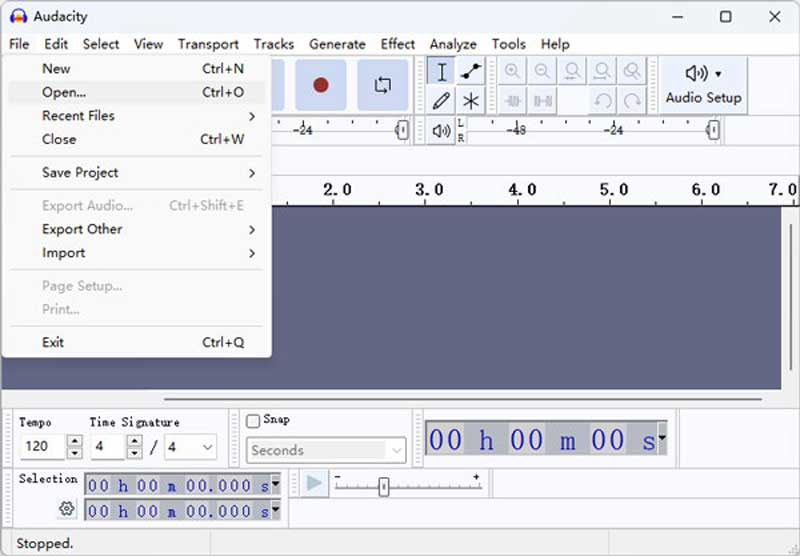Select the Envelope tool
The height and width of the screenshot is (556, 800).
tap(470, 71)
